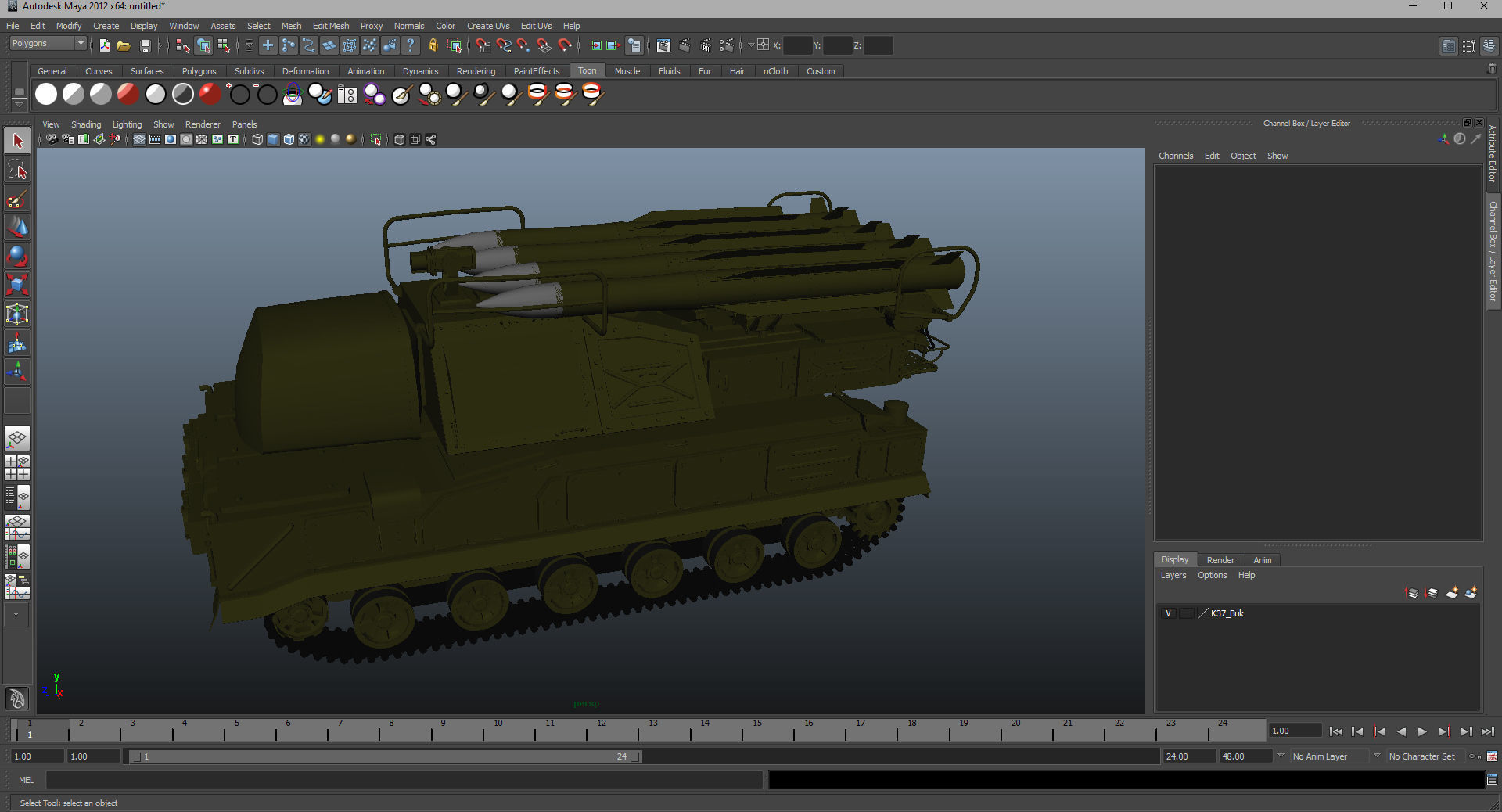Open the Create UVs menu
Image resolution: width=1502 pixels, height=812 pixels.
[488, 26]
